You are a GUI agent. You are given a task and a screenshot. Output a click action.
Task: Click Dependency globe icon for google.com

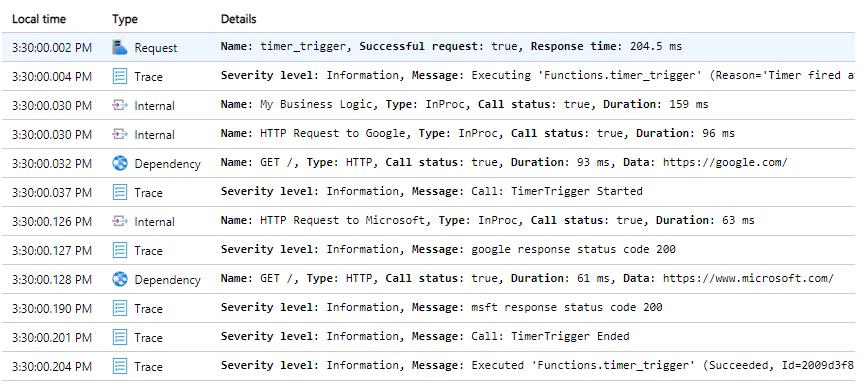tap(120, 163)
